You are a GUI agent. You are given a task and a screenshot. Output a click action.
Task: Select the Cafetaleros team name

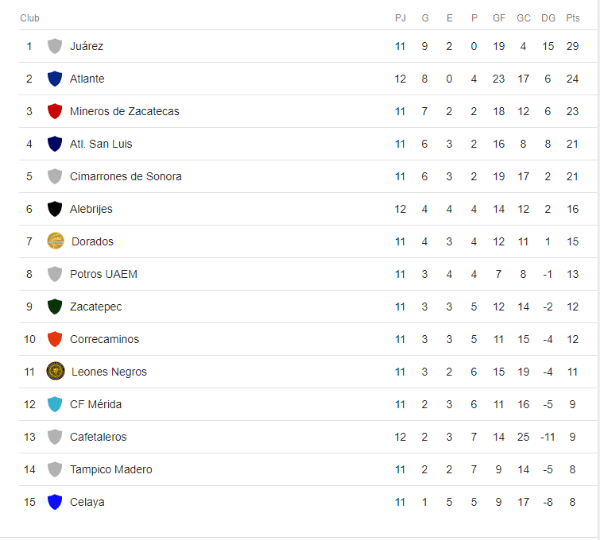pyautogui.click(x=98, y=437)
